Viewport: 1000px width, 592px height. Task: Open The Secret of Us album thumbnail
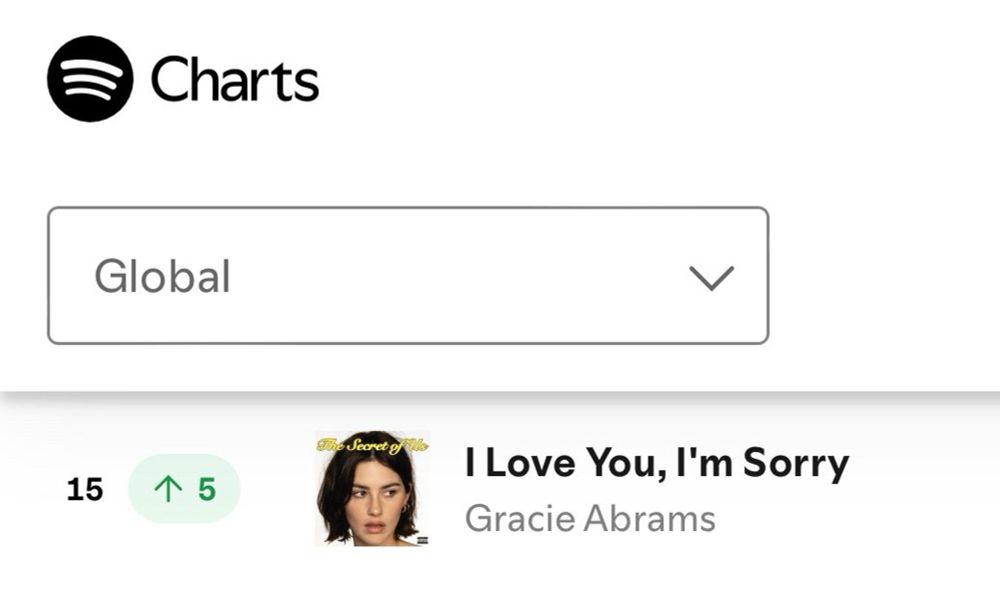click(372, 489)
